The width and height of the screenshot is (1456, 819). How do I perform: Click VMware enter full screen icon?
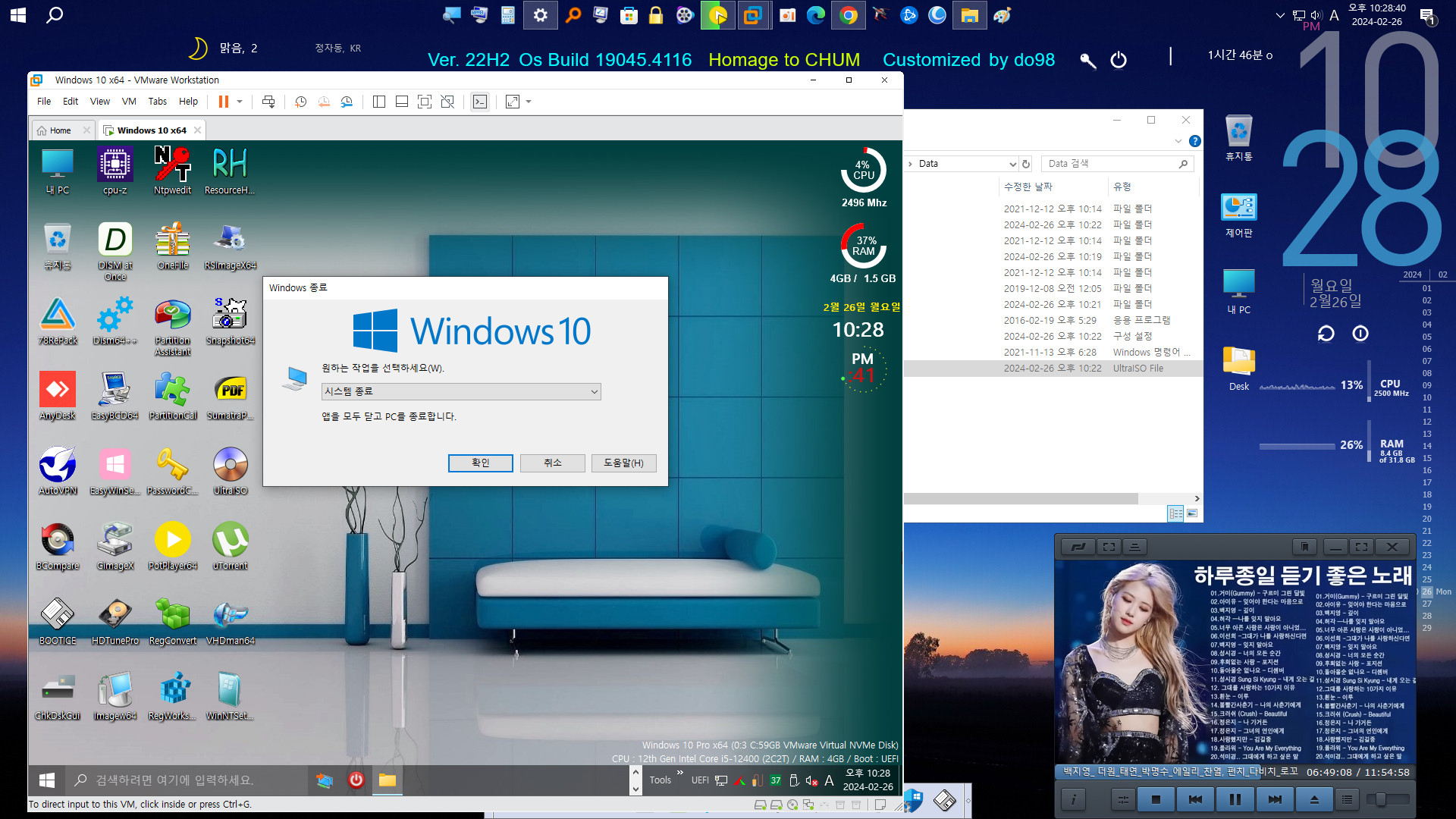point(425,102)
